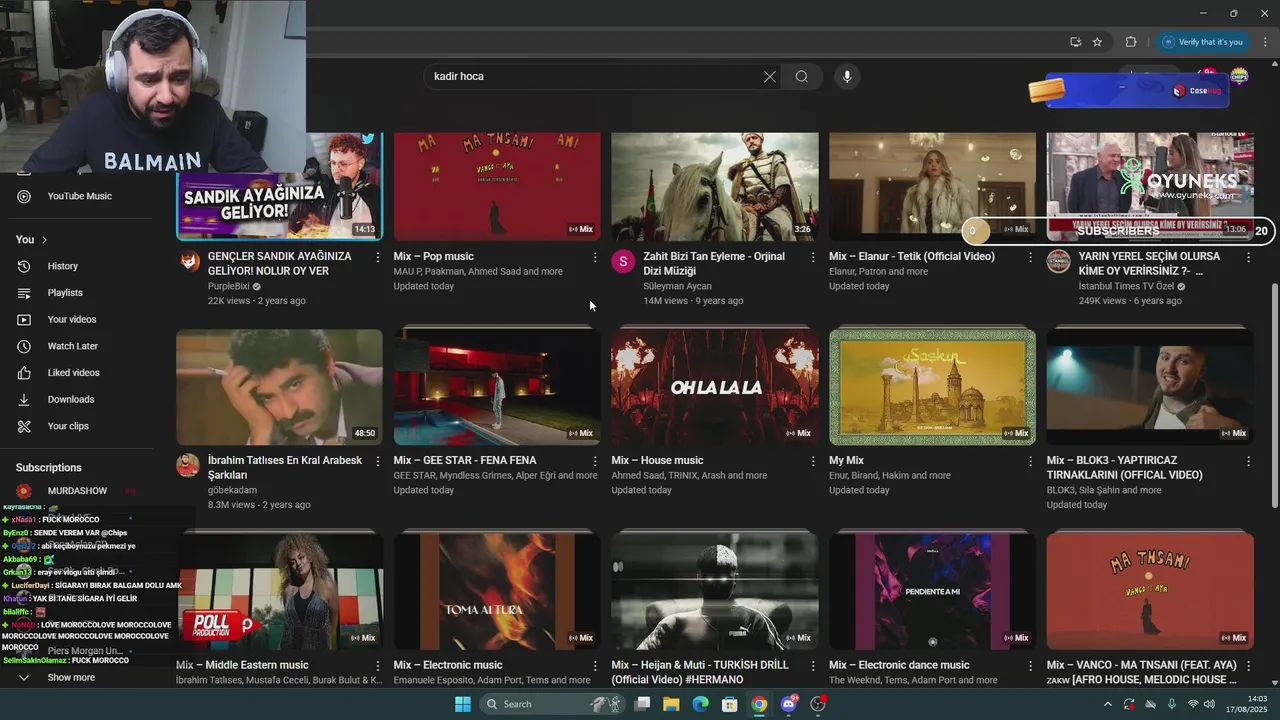The image size is (1280, 720).
Task: Open göbekadam channel avatar
Action: point(188,465)
